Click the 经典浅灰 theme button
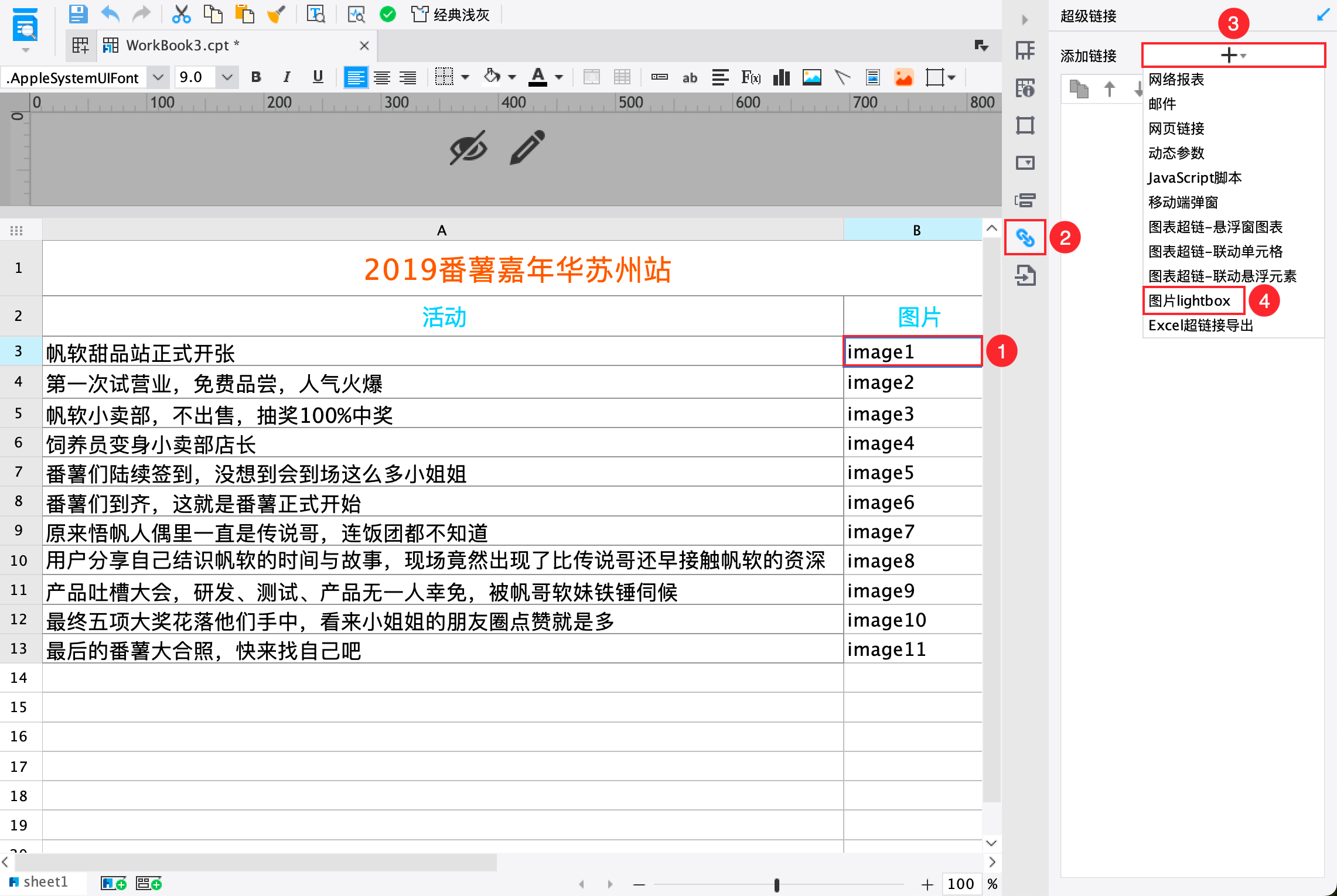Viewport: 1337px width, 896px height. point(451,15)
